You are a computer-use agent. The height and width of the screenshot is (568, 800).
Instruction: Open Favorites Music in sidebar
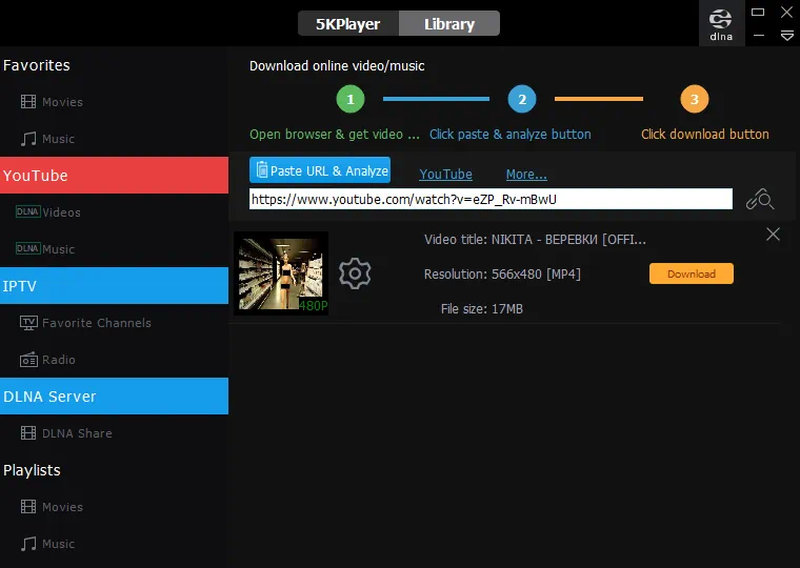pos(48,139)
